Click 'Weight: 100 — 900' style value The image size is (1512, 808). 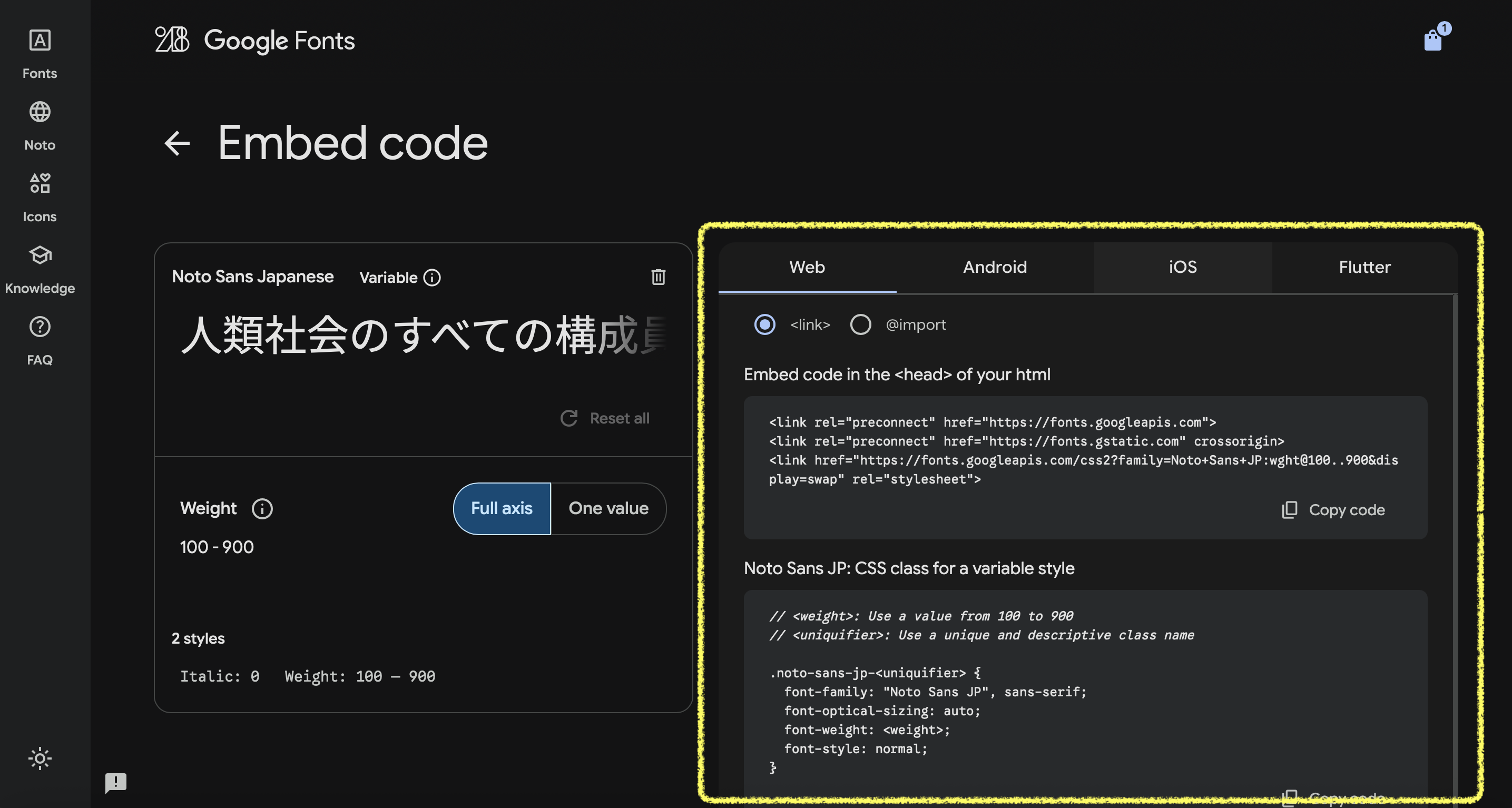pos(360,676)
